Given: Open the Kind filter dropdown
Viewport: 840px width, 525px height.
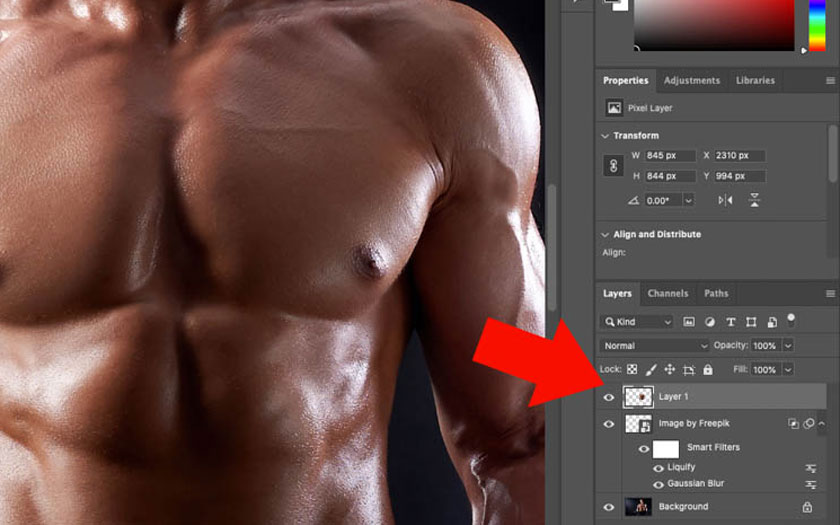Looking at the screenshot, I should coord(637,321).
